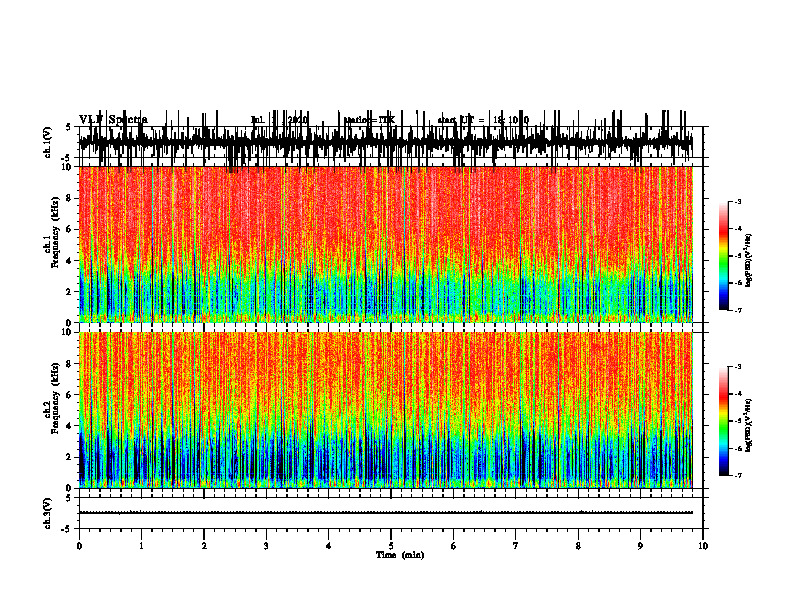Click the '-7' tick on ch.2 colorbar
The height and width of the screenshot is (612, 792).
point(738,476)
